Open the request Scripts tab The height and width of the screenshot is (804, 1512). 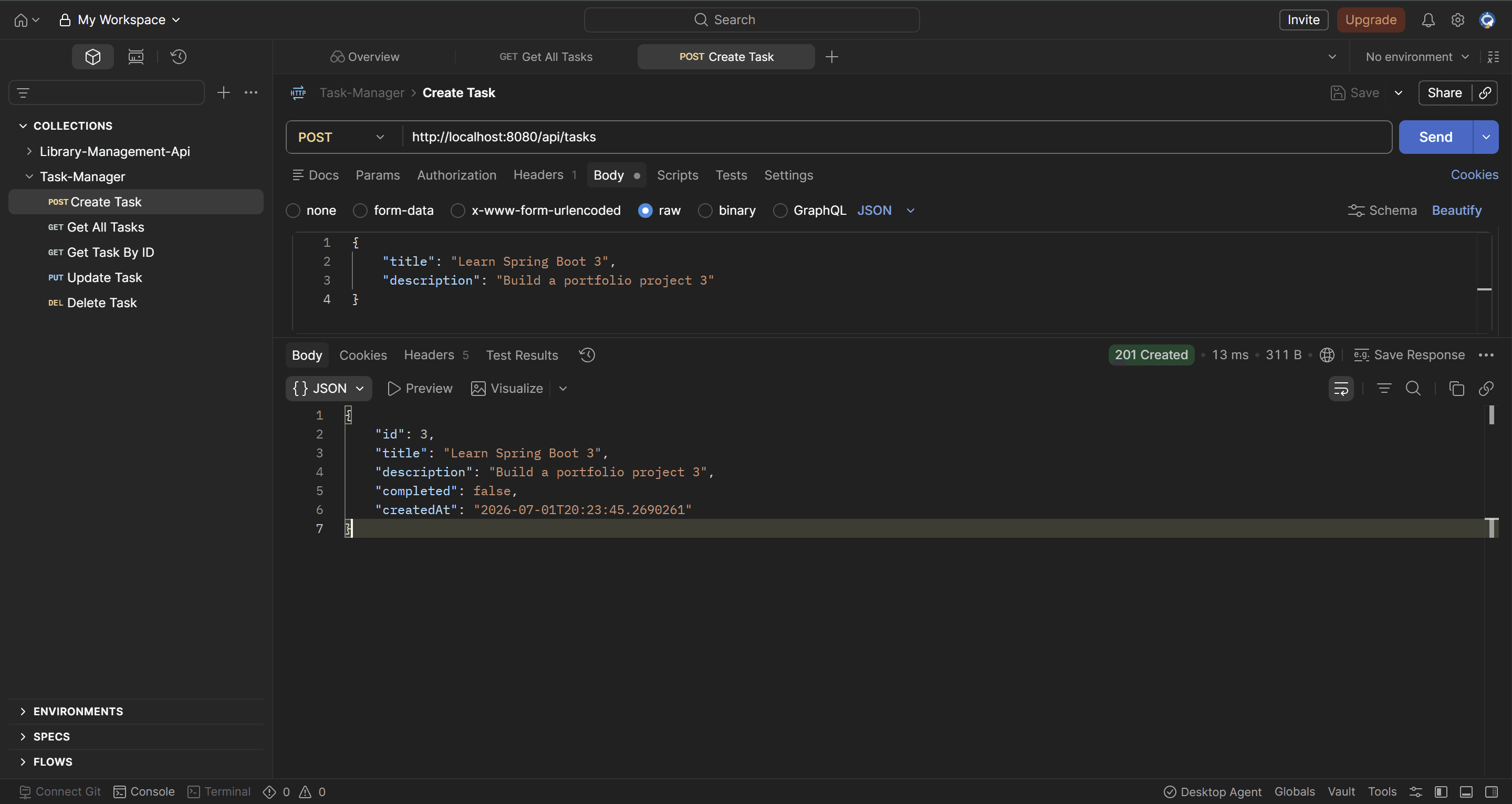tap(677, 175)
